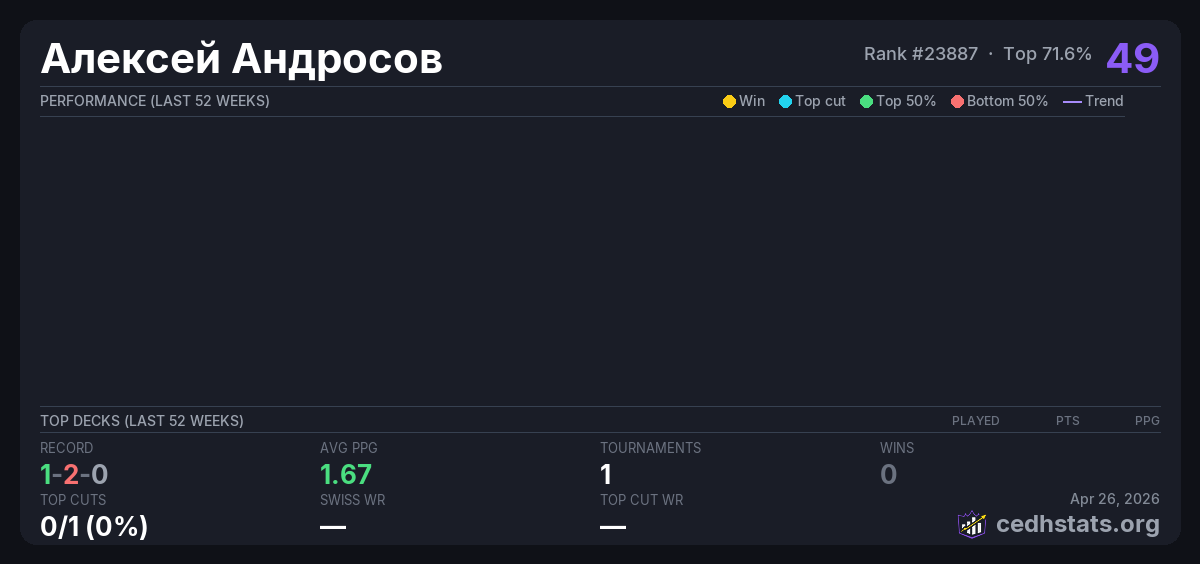Click the yellow Win legend dot

point(729,101)
